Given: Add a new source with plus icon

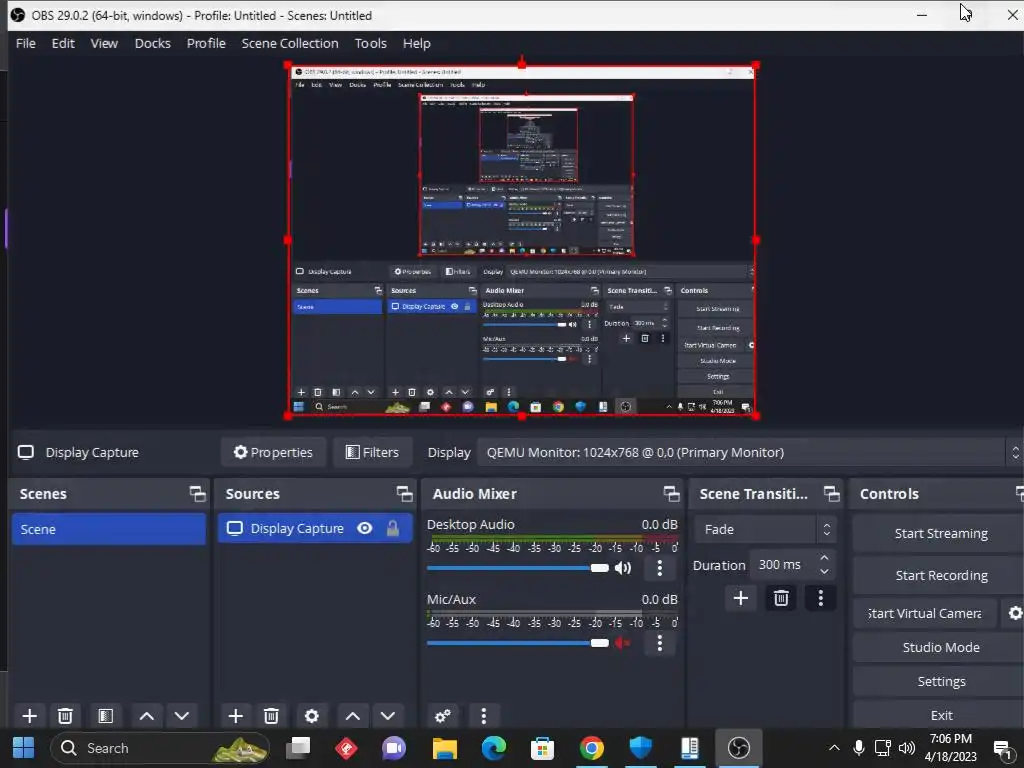Looking at the screenshot, I should [x=236, y=716].
